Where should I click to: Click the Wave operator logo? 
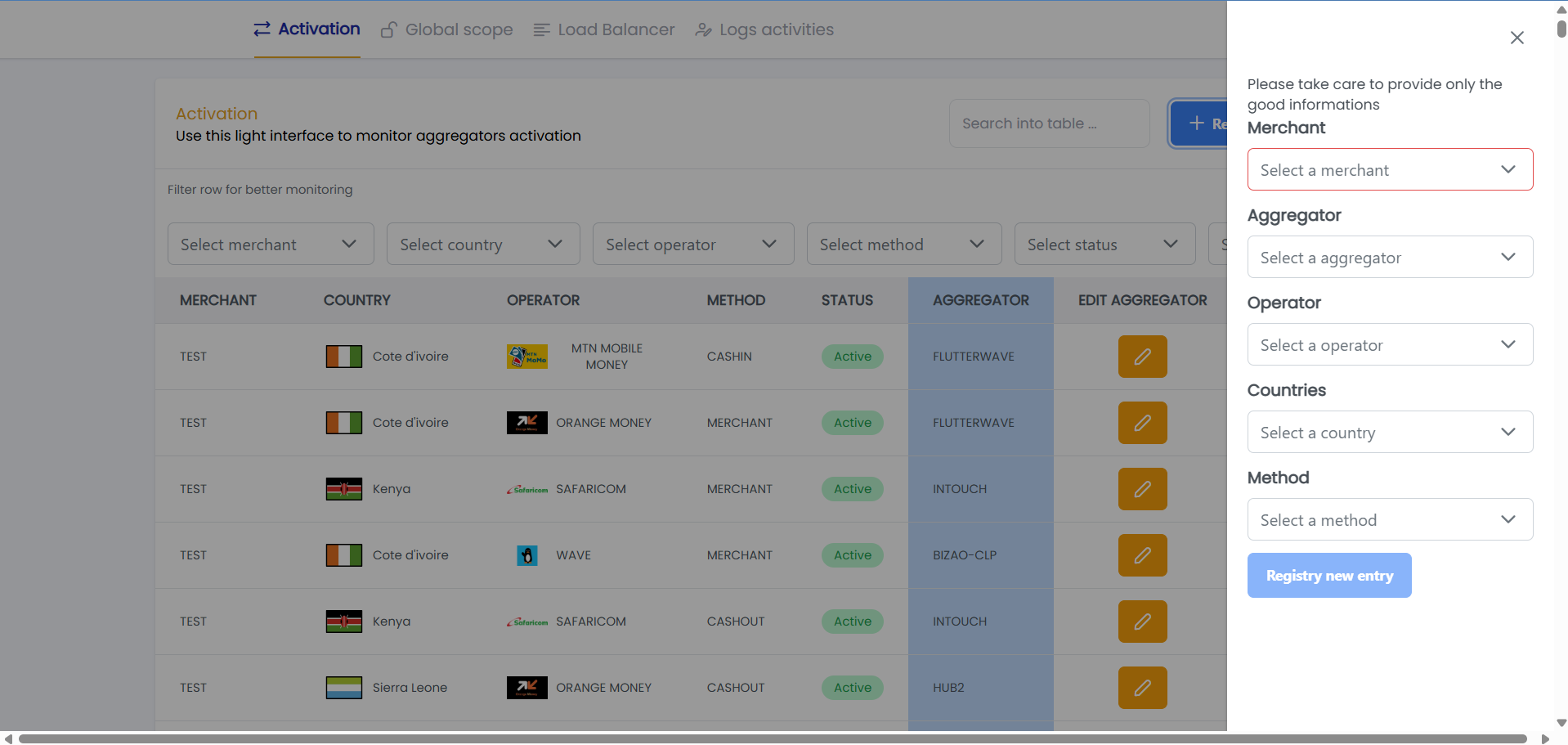pyautogui.click(x=527, y=555)
